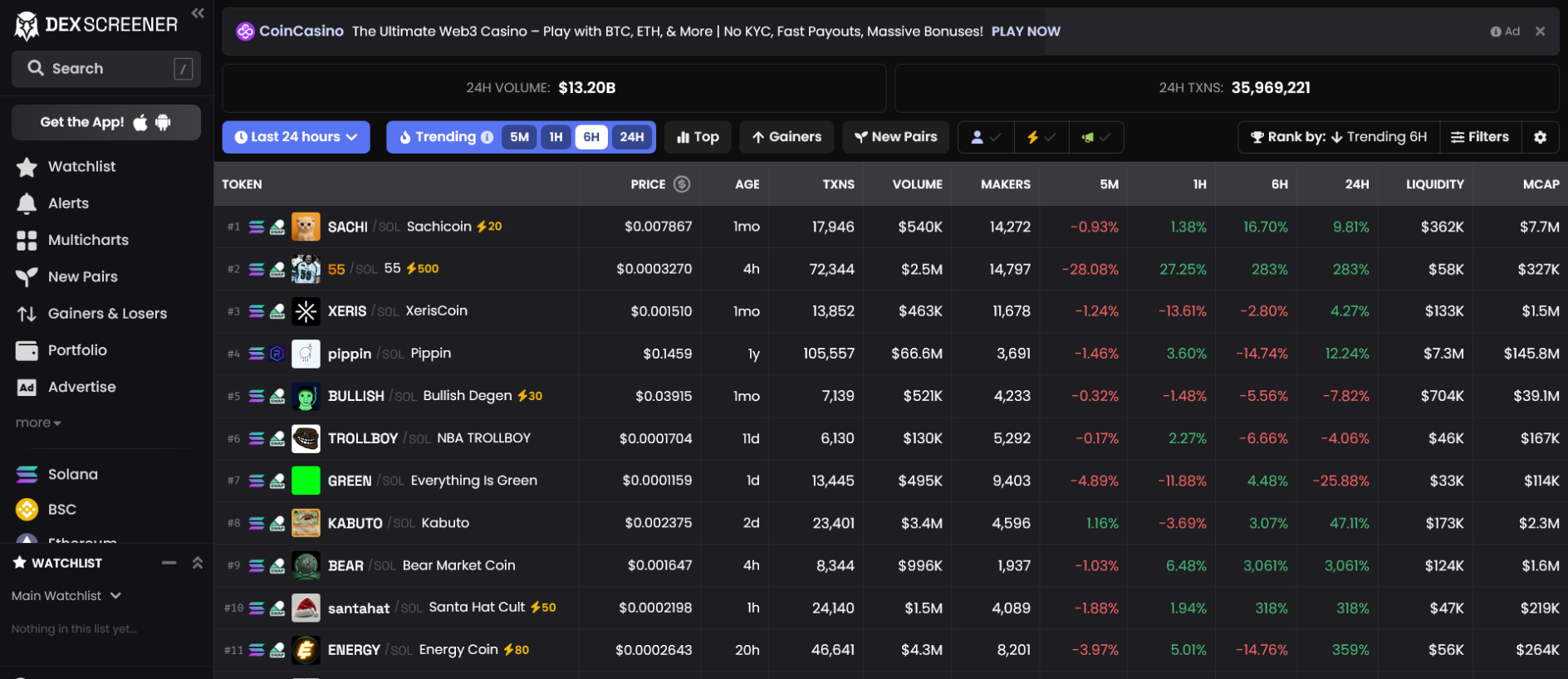
Task: Click the Get the App button
Action: click(x=106, y=123)
